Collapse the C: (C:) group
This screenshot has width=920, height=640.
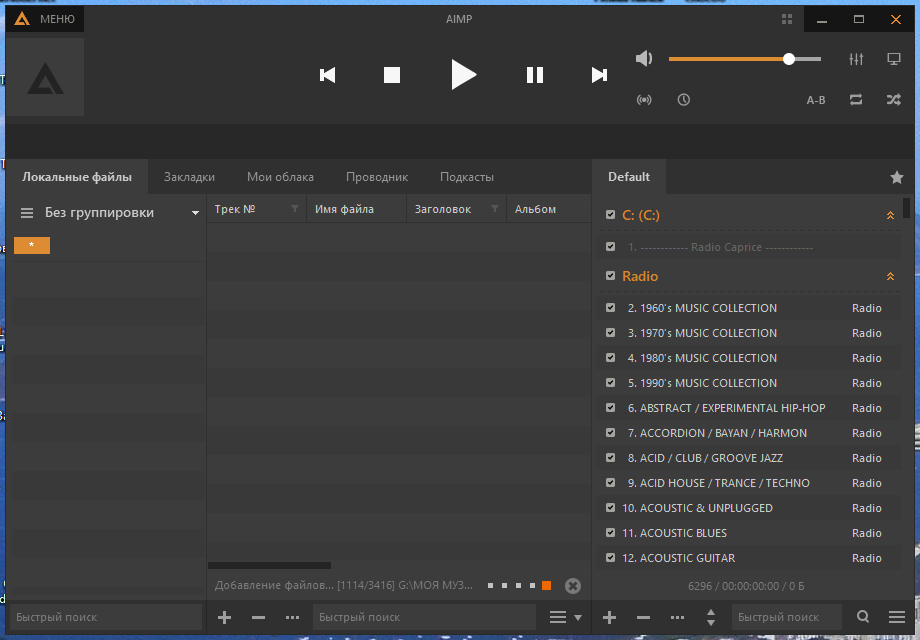(890, 215)
